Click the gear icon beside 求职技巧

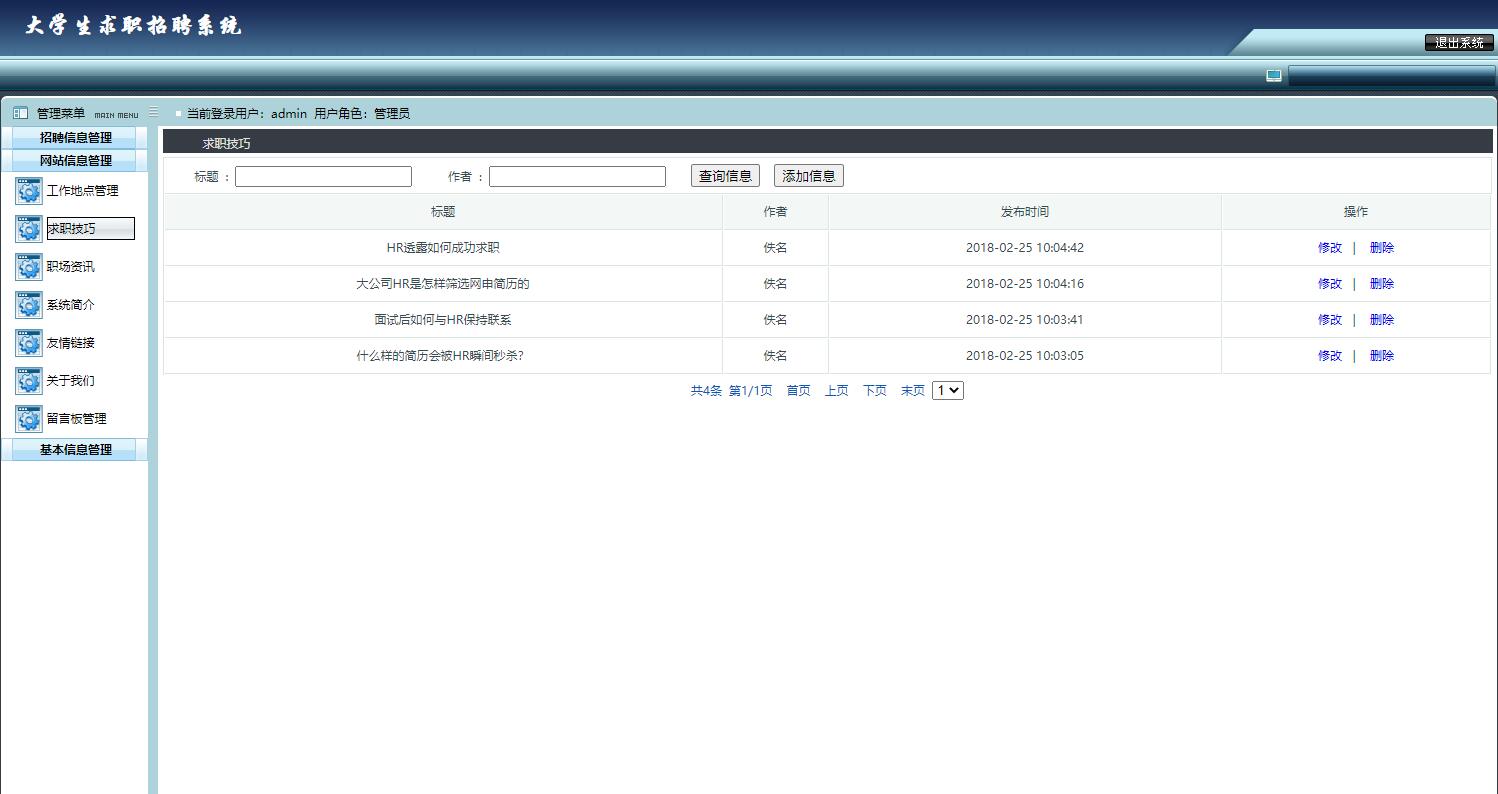pyautogui.click(x=29, y=229)
